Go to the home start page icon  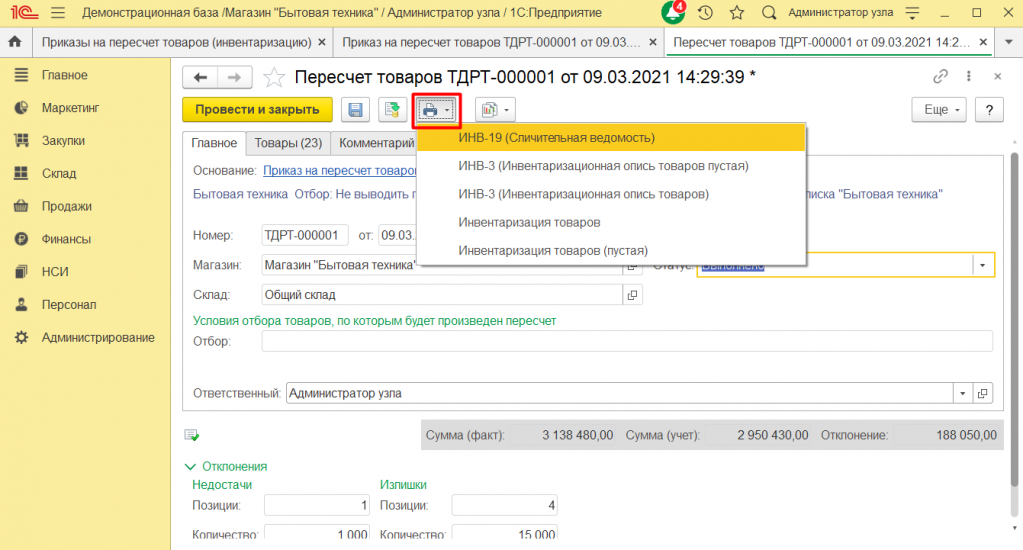pyautogui.click(x=14, y=42)
